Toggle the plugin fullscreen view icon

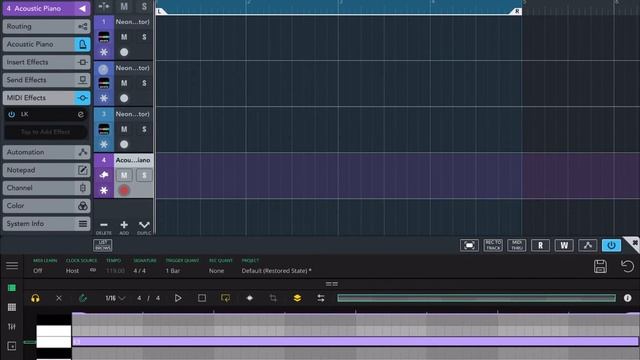pos(469,245)
